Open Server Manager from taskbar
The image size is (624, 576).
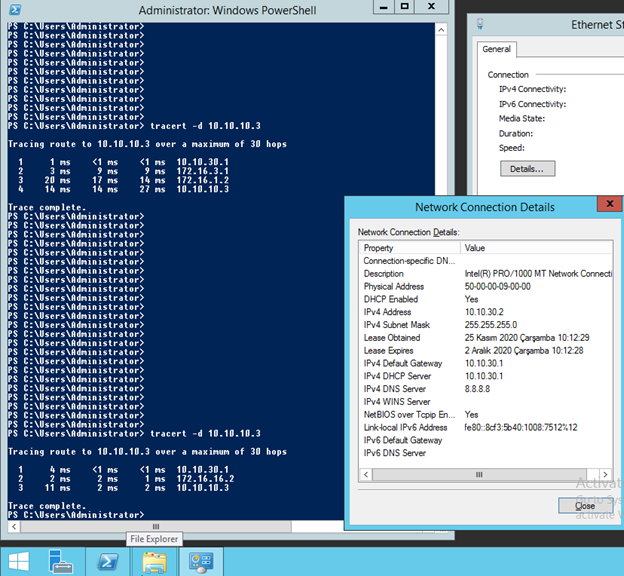click(60, 562)
